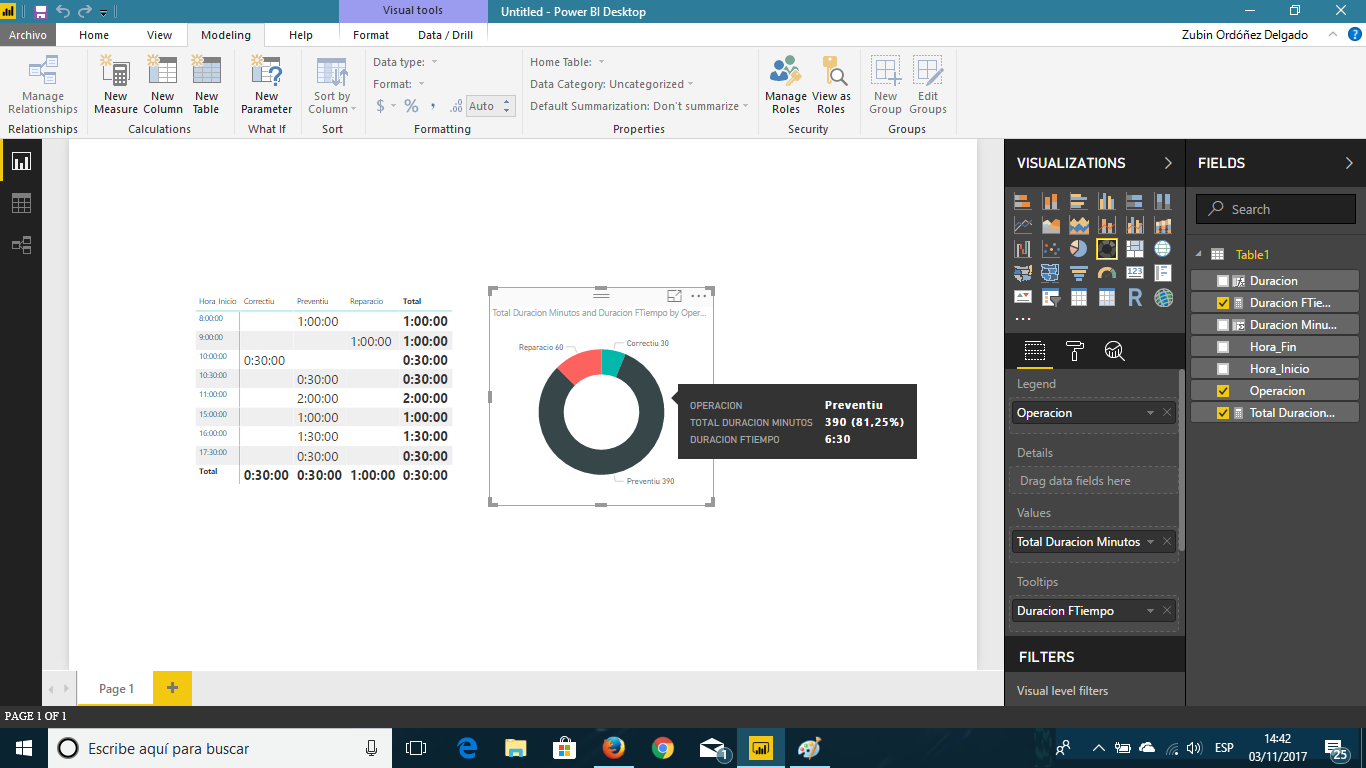Save the report from quick access toolbar
The image size is (1366, 768).
40,12
